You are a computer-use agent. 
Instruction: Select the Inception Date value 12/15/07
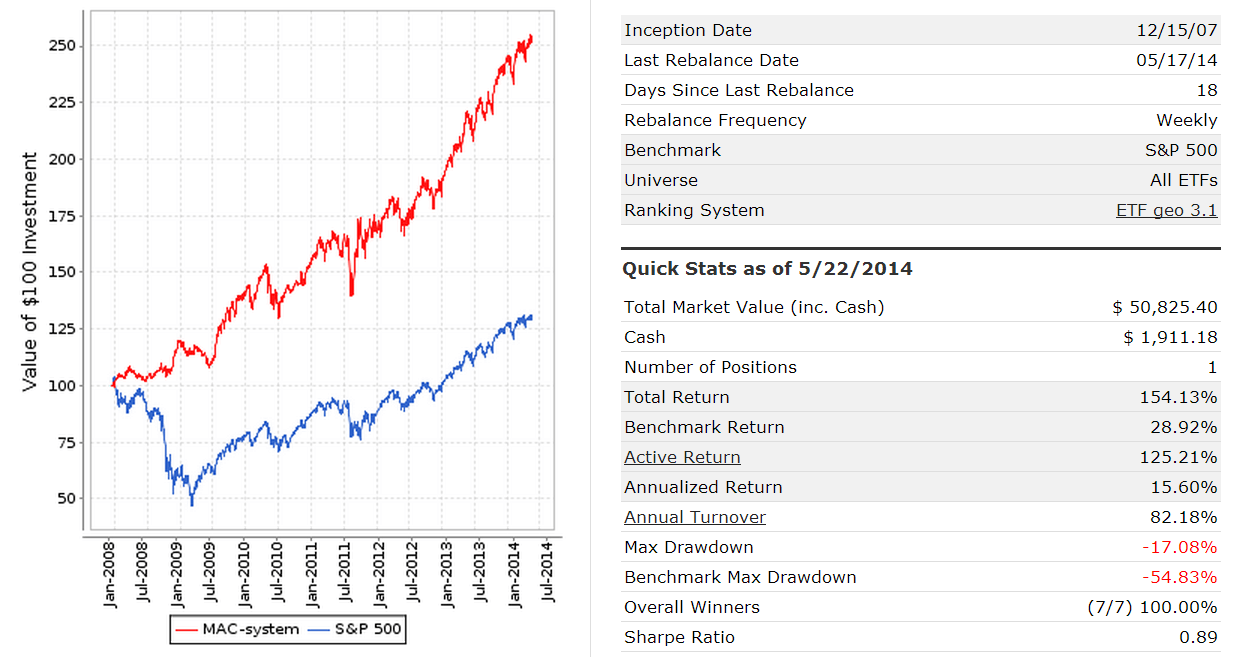[x=1179, y=30]
